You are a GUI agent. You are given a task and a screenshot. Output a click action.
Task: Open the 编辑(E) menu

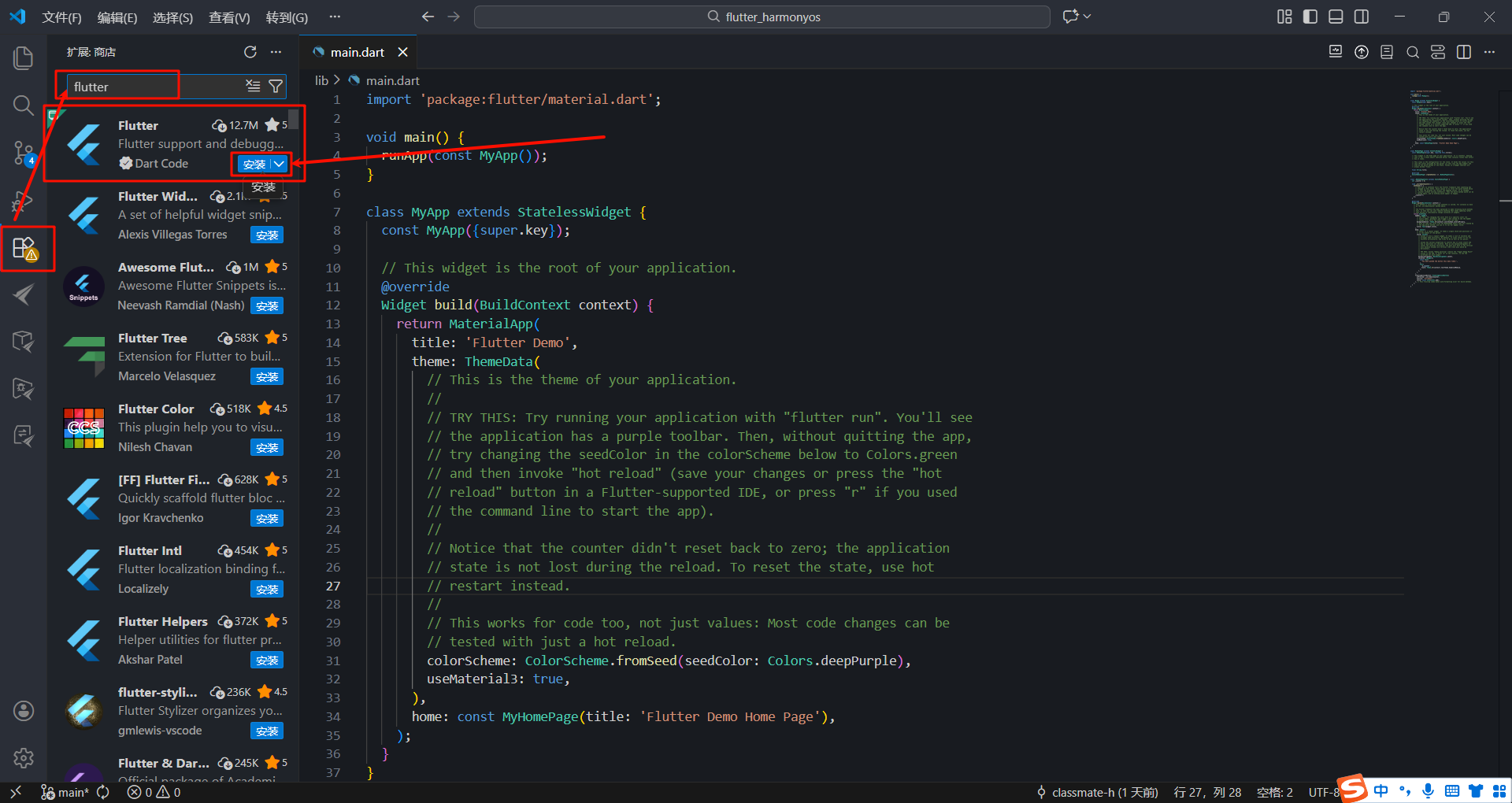click(x=117, y=17)
